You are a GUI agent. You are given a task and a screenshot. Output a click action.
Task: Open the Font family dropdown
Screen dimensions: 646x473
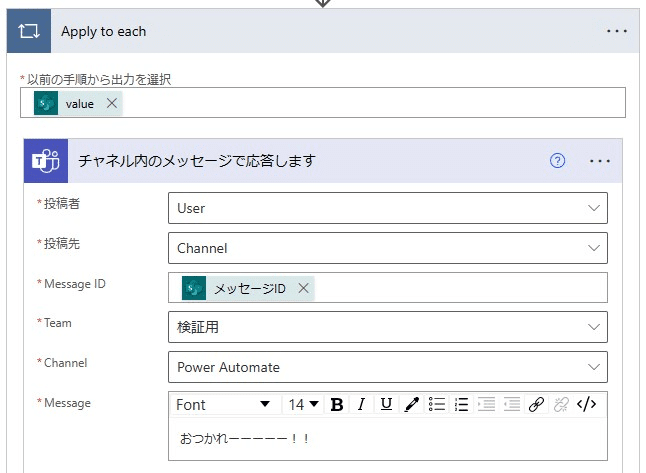pos(225,404)
